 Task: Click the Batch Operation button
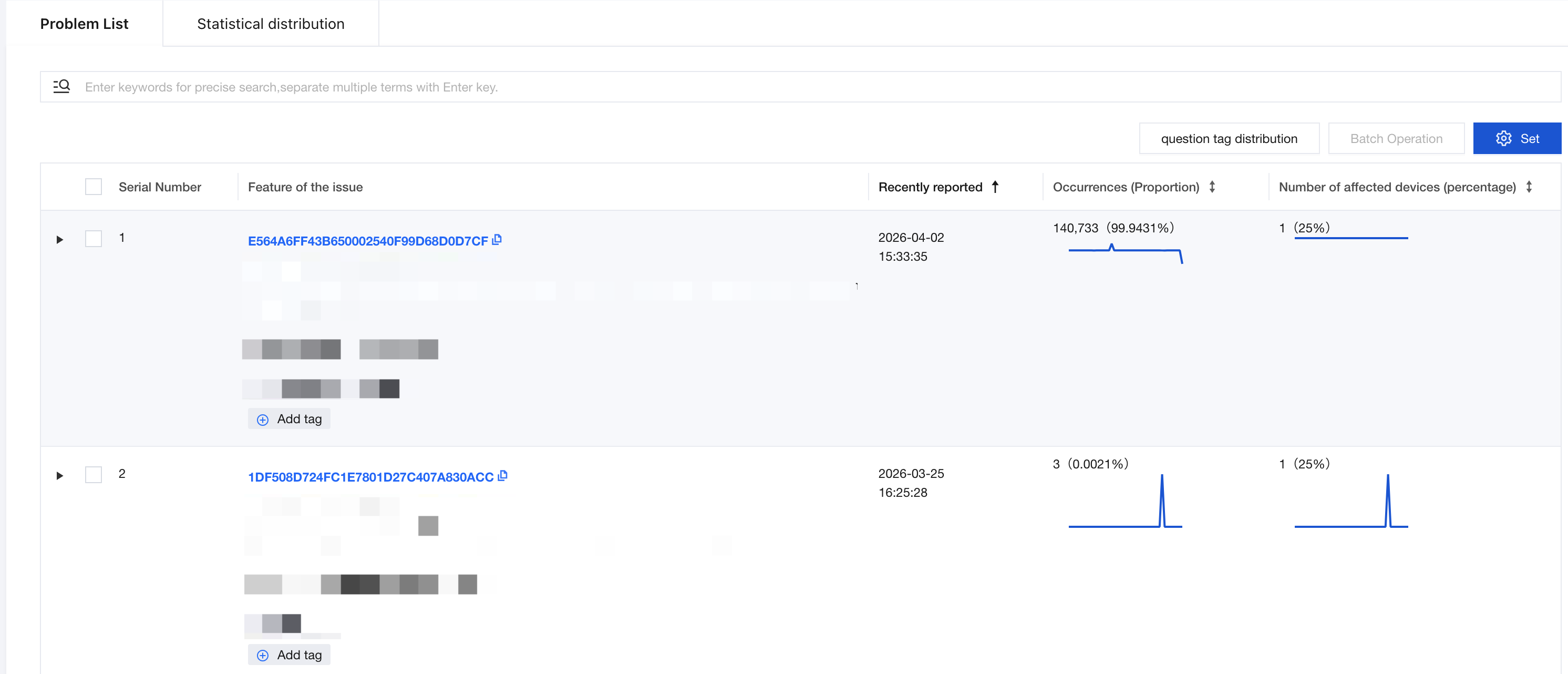(x=1396, y=138)
